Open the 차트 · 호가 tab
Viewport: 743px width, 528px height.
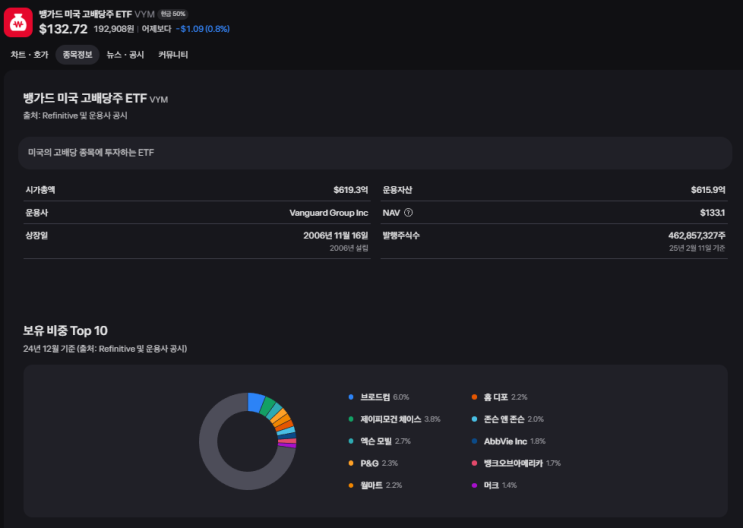[29, 55]
